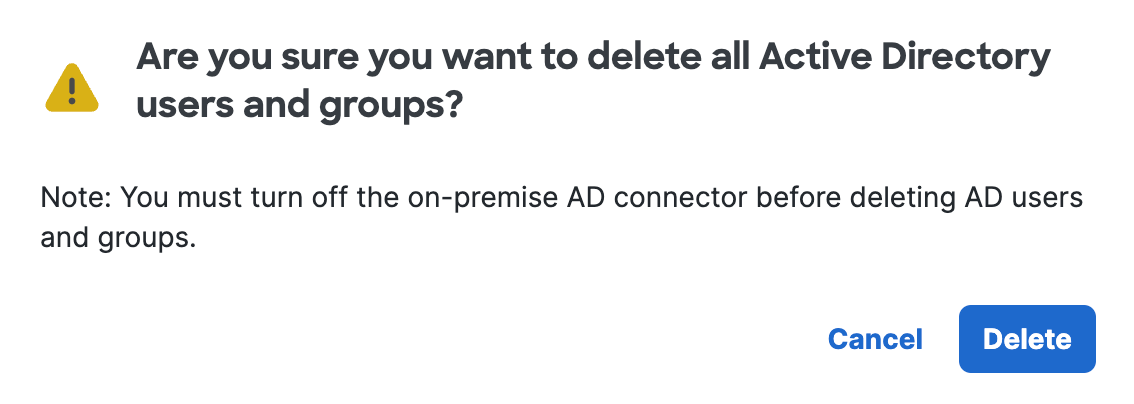Click the yellow warning triangle icon
The height and width of the screenshot is (404, 1134).
click(x=72, y=88)
